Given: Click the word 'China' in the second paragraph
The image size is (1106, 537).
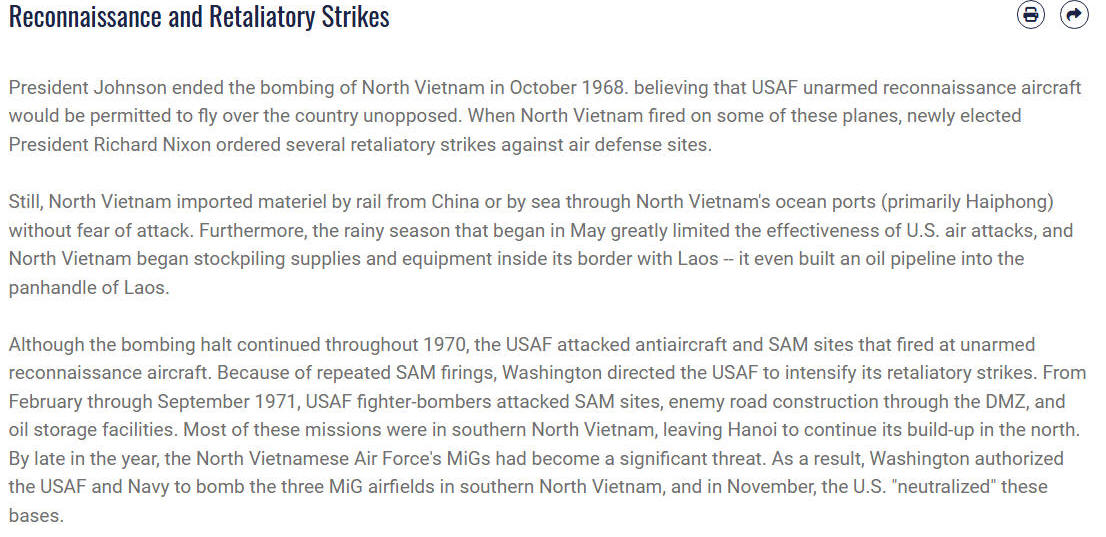Looking at the screenshot, I should click(x=456, y=202).
